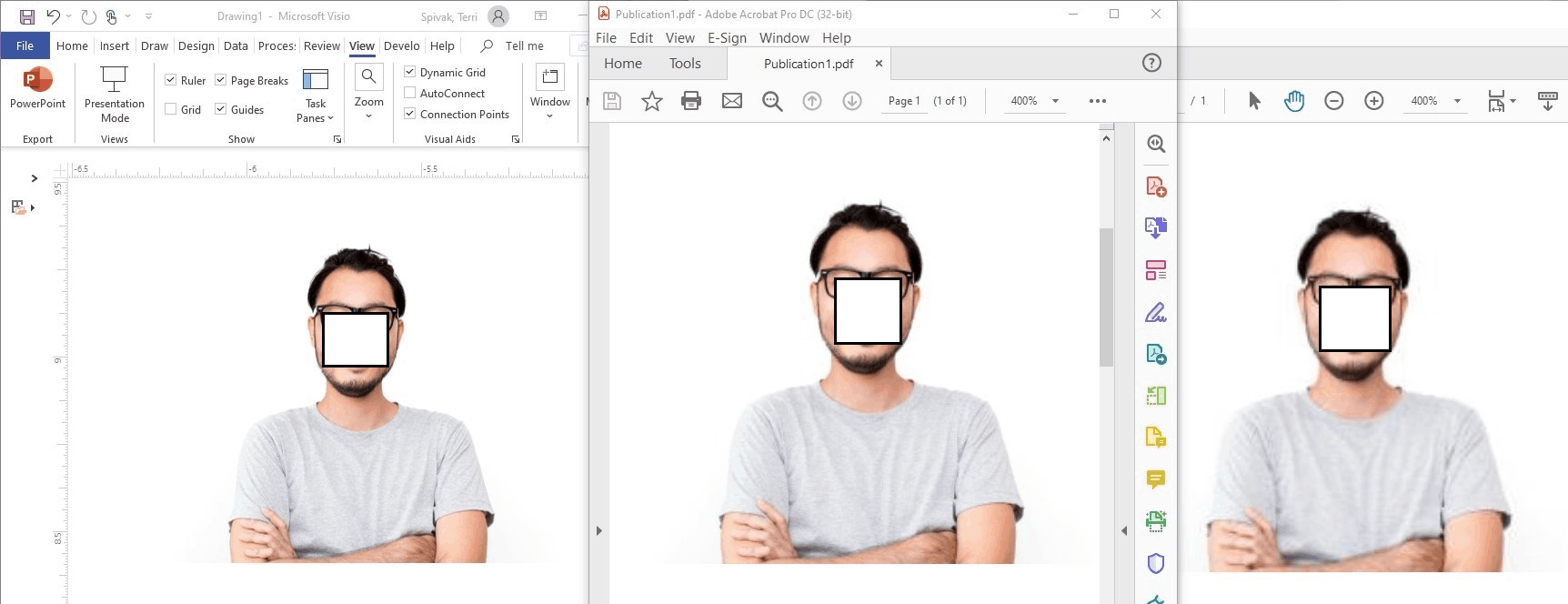Click scroll up arrow in Acrobat
1568x604 pixels.
tap(1106, 138)
